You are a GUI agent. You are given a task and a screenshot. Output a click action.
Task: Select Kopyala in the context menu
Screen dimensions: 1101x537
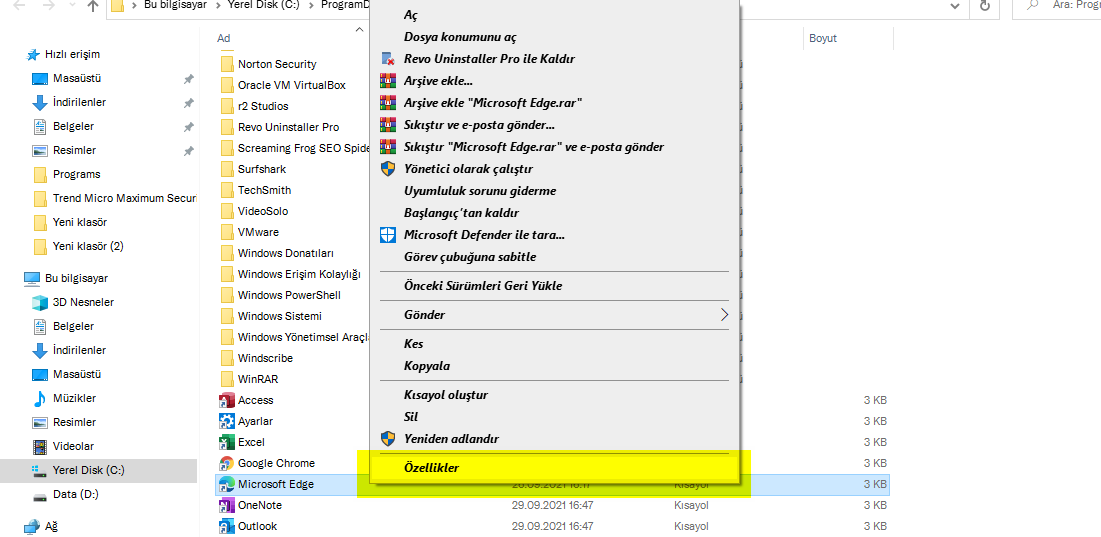[x=427, y=366]
